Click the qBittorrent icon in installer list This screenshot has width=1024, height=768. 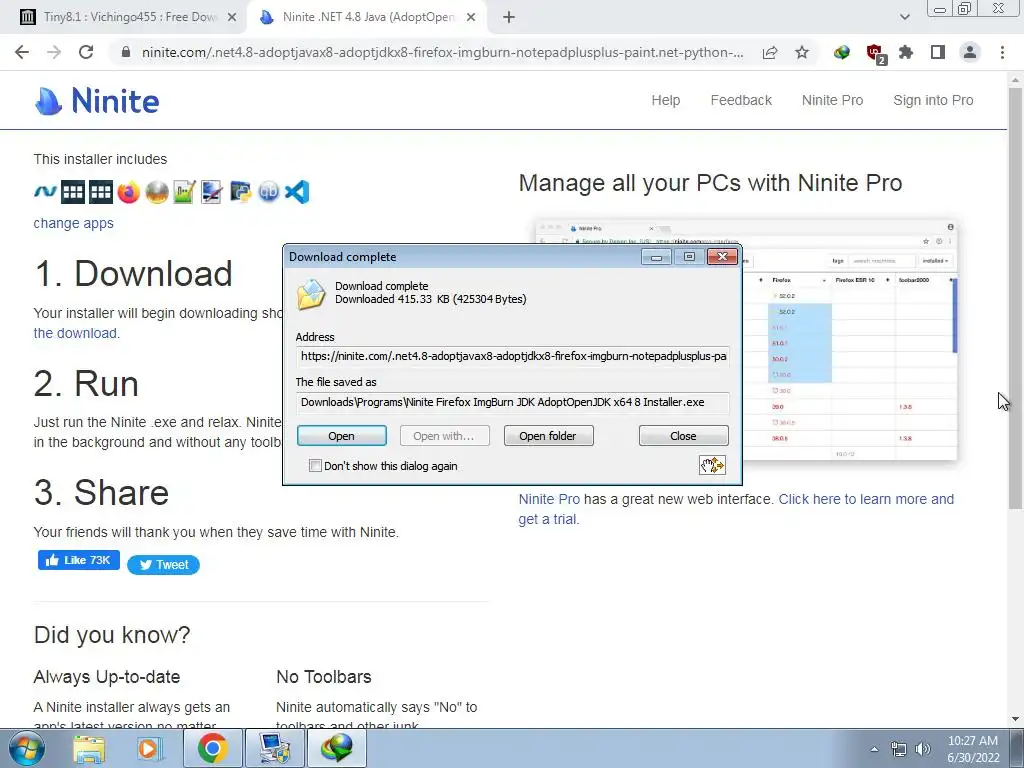pyautogui.click(x=268, y=192)
